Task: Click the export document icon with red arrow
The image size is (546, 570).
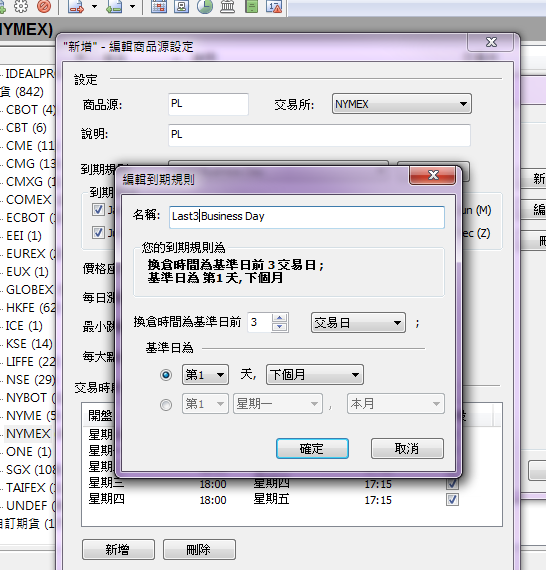Action: pos(76,6)
